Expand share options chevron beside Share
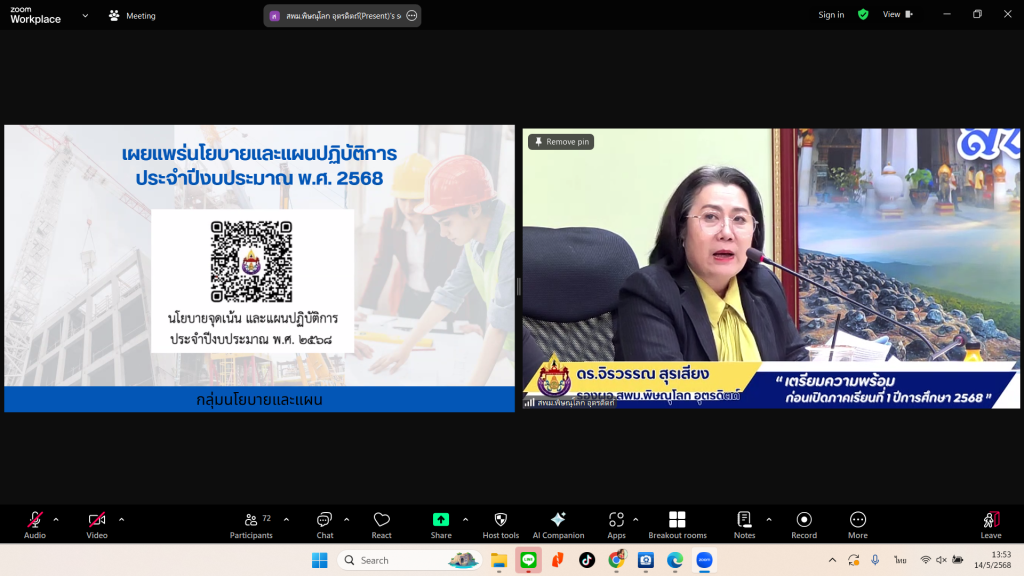This screenshot has width=1024, height=576. click(x=466, y=520)
